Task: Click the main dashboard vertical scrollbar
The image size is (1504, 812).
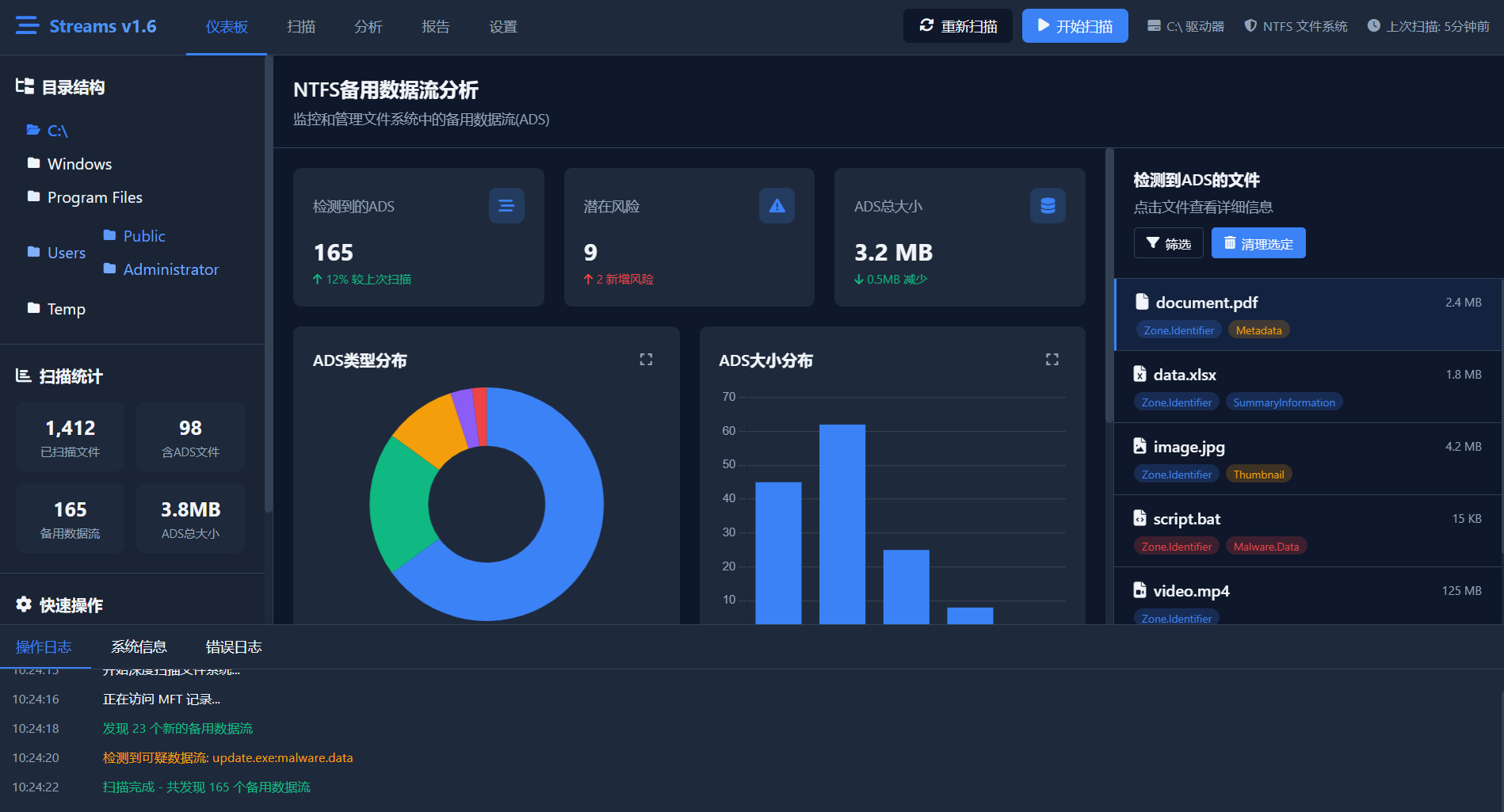Action: (x=1109, y=285)
